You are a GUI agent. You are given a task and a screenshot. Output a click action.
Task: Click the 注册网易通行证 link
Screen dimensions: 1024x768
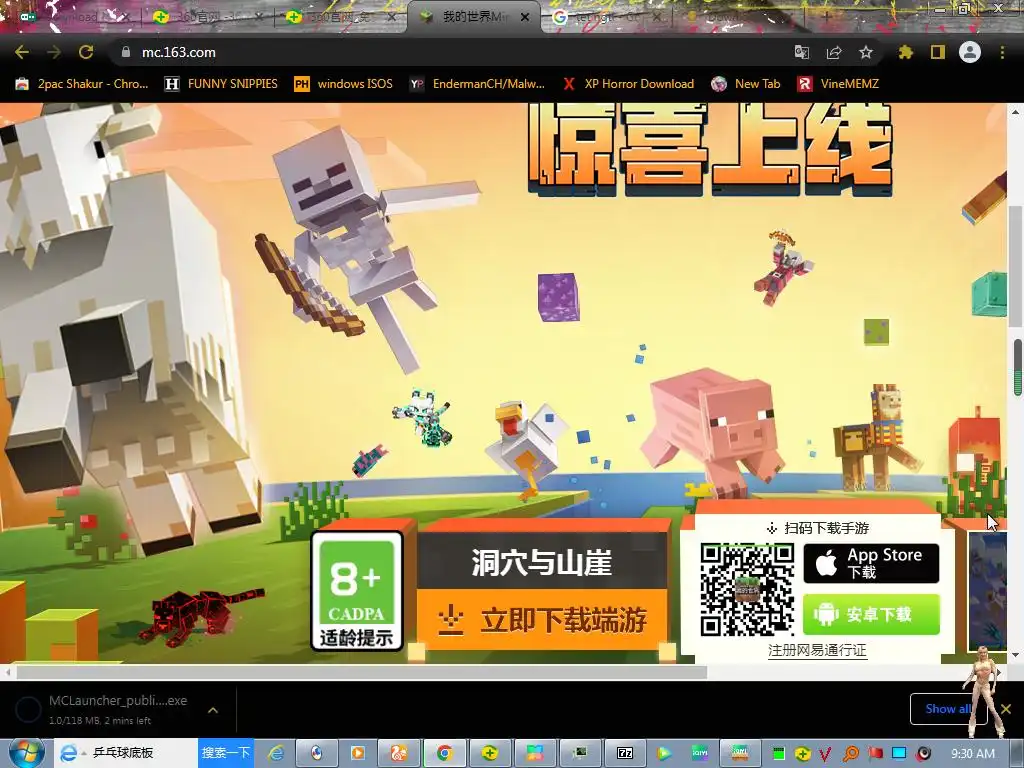click(817, 650)
